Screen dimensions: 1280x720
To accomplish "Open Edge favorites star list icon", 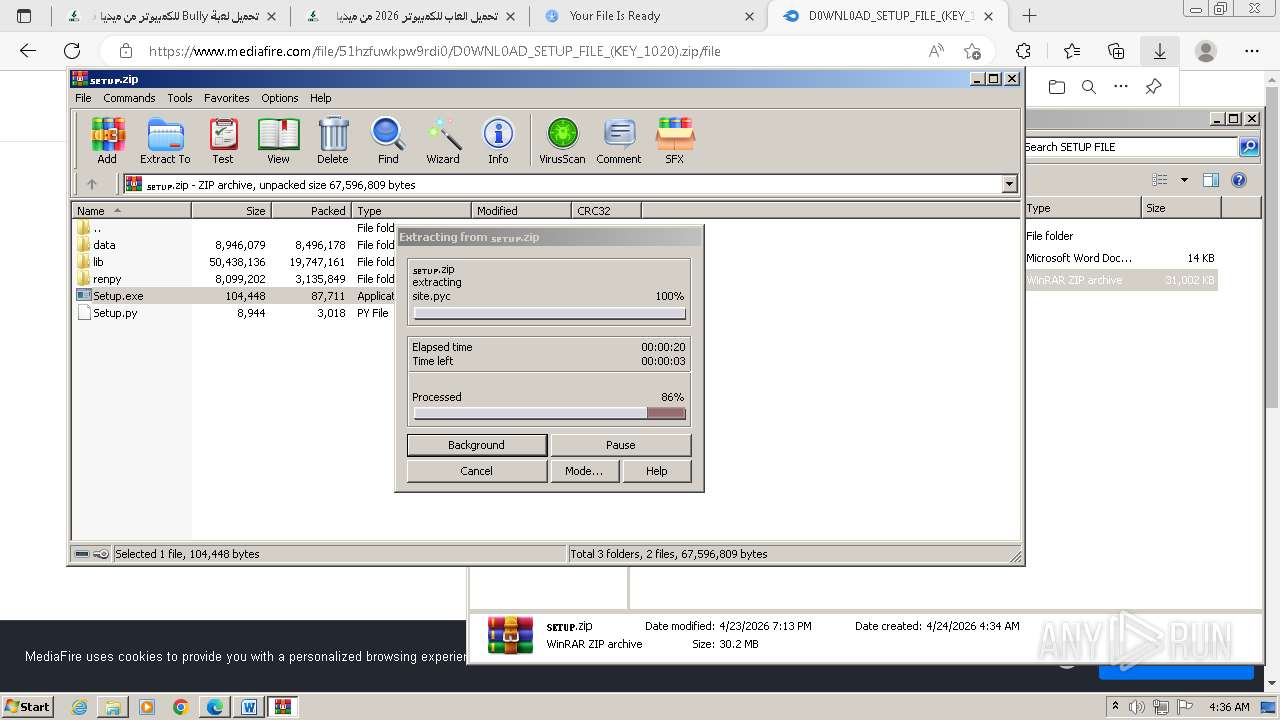I will click(x=1072, y=51).
